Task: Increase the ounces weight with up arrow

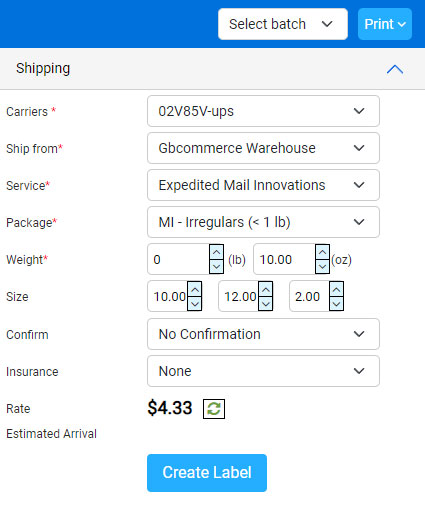Action: [322, 252]
